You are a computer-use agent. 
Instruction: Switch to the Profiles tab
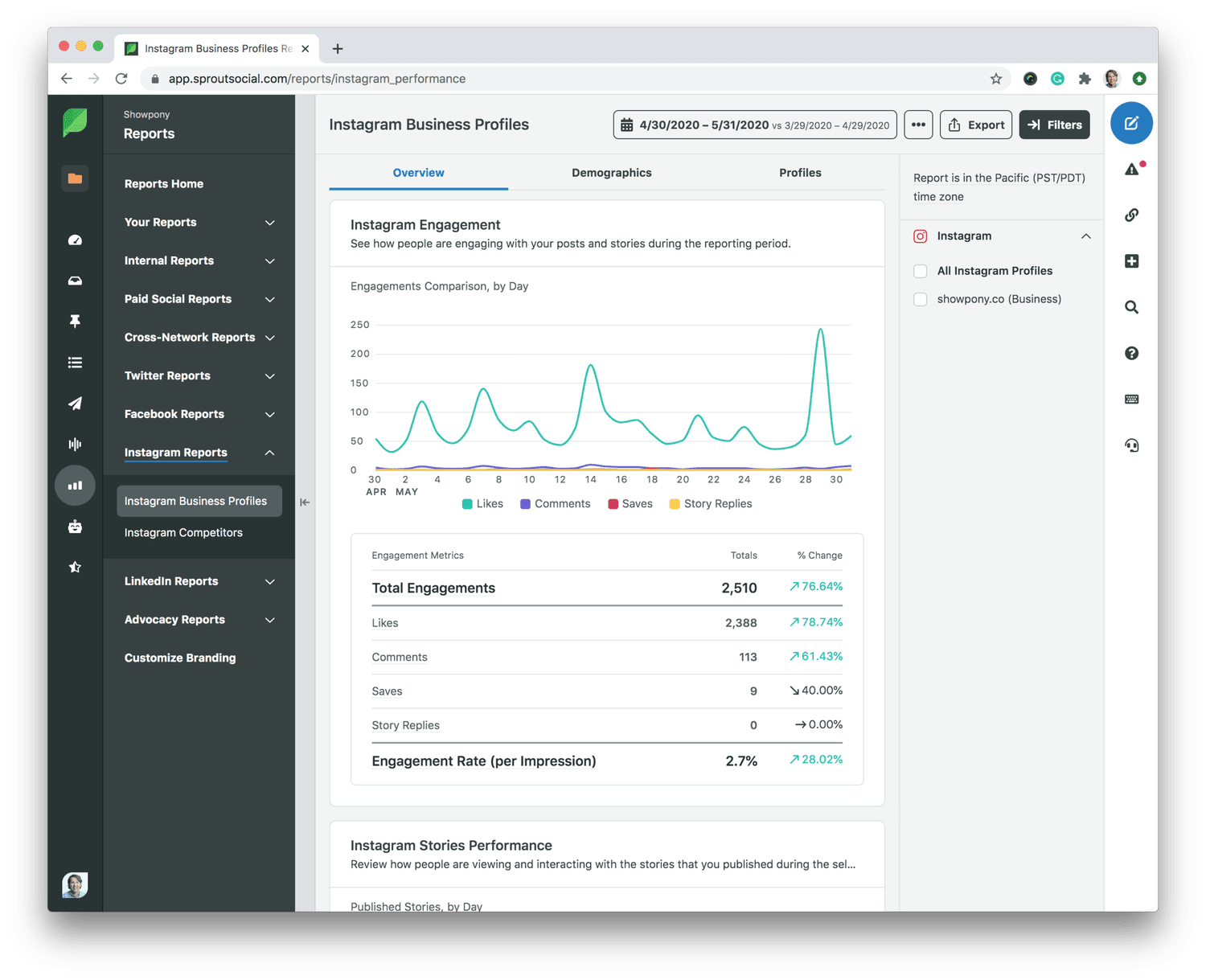pos(800,173)
